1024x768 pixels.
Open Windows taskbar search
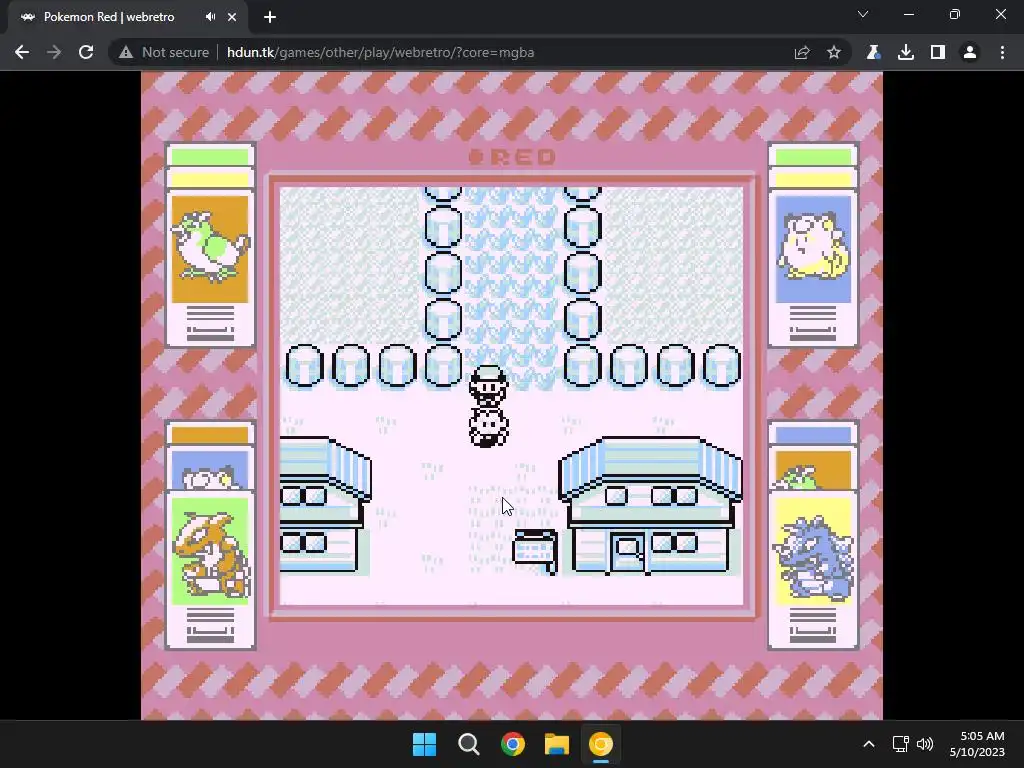(469, 744)
